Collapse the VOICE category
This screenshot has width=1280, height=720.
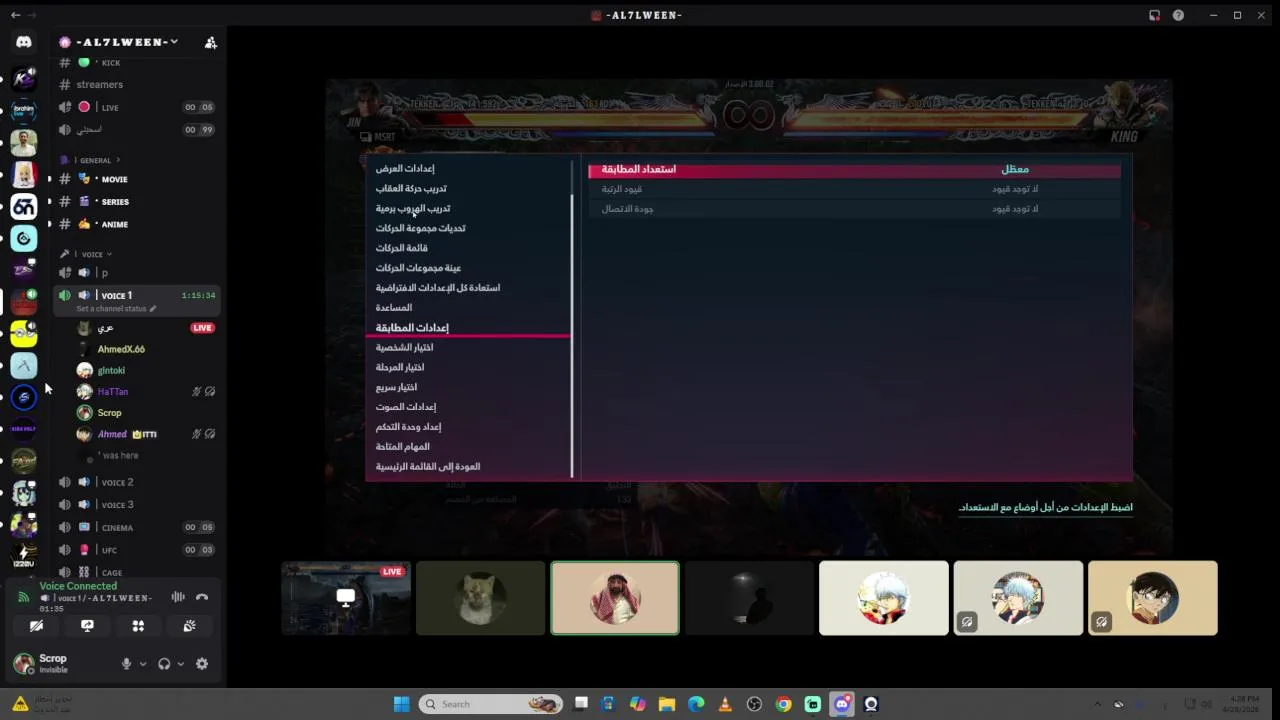click(92, 254)
